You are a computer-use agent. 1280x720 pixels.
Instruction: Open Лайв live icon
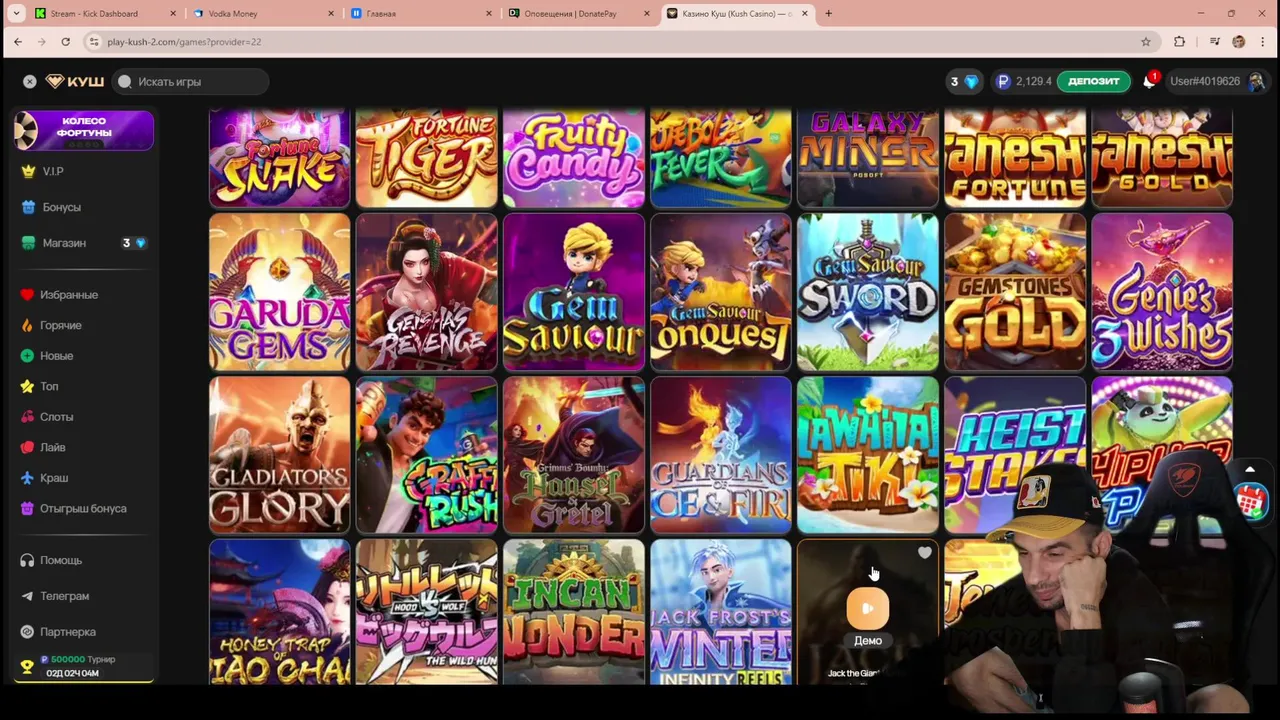point(27,447)
